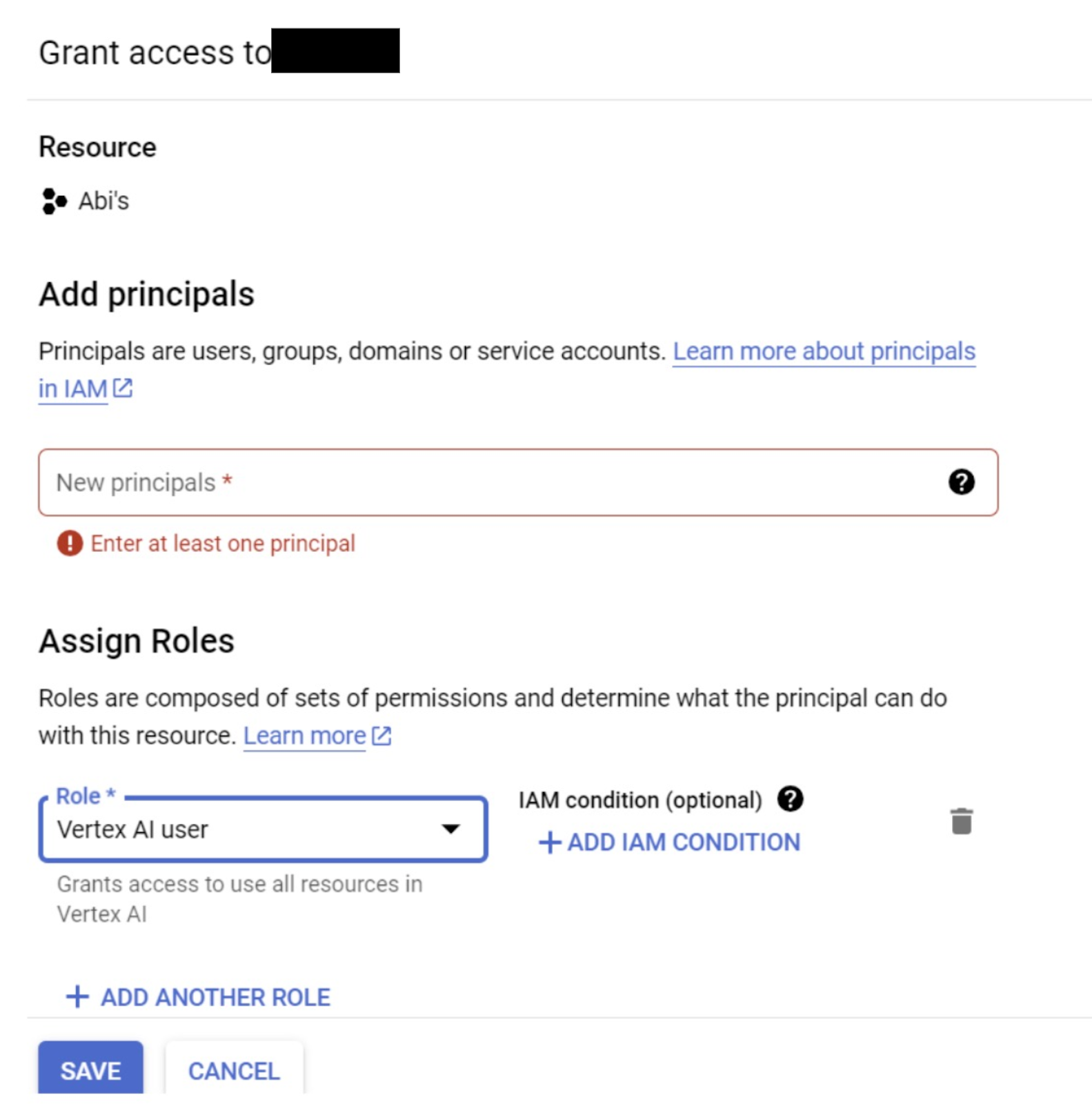Save the access grant
Image resolution: width=1092 pixels, height=1104 pixels.
point(90,1070)
